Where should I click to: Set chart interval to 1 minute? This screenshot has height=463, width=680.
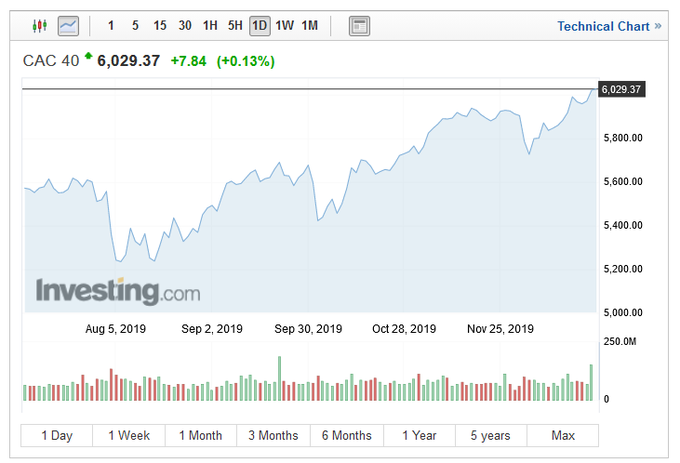pos(111,26)
